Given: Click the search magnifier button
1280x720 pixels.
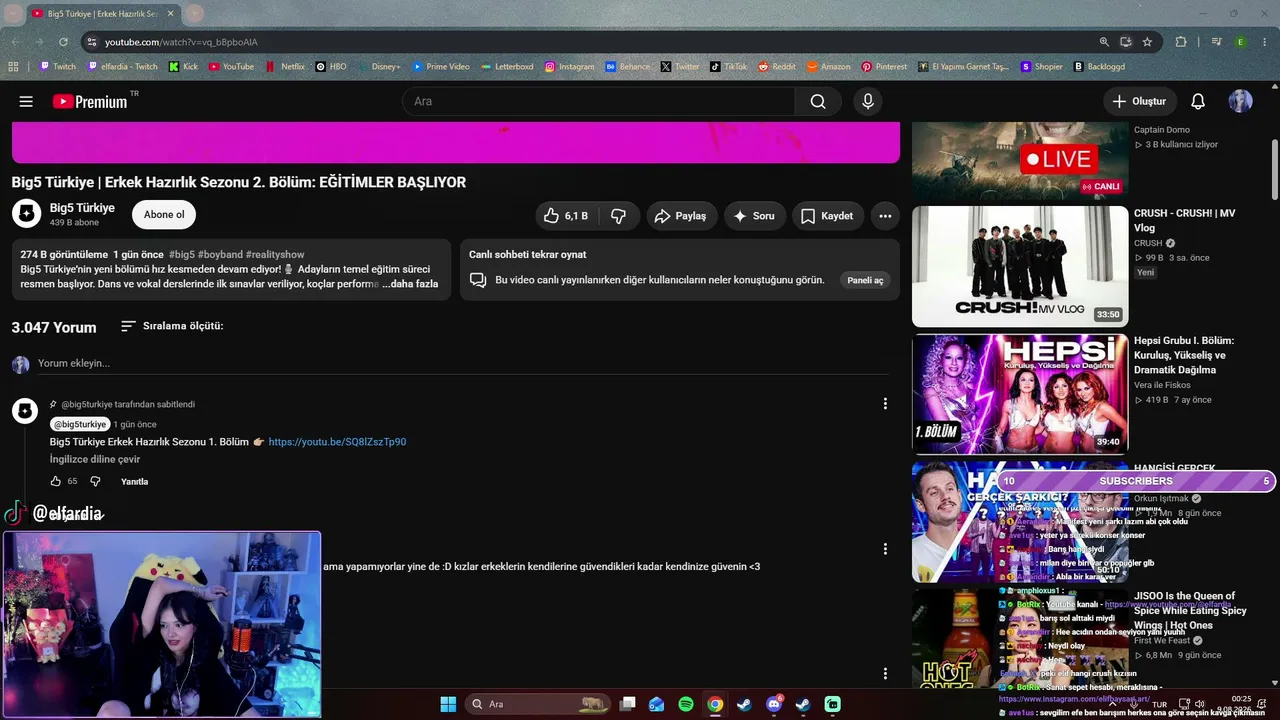Looking at the screenshot, I should [x=818, y=101].
